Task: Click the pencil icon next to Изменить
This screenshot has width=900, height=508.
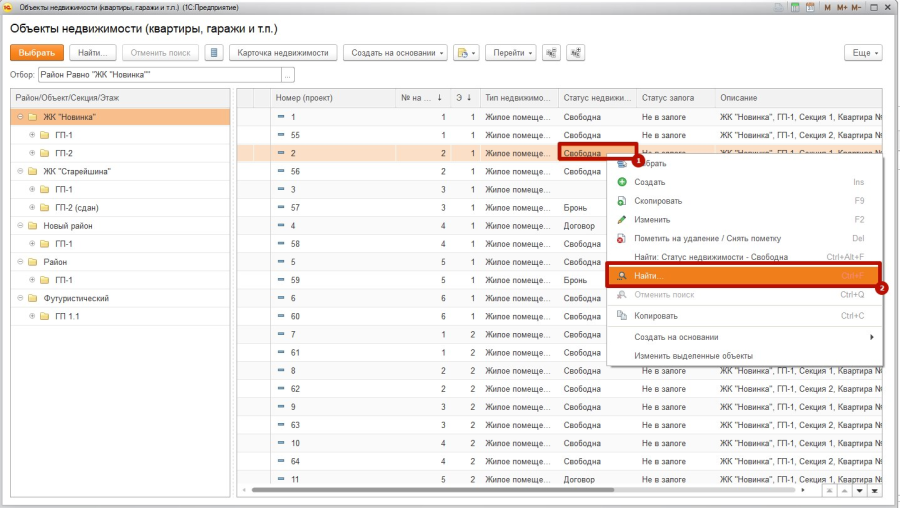Action: 622,219
